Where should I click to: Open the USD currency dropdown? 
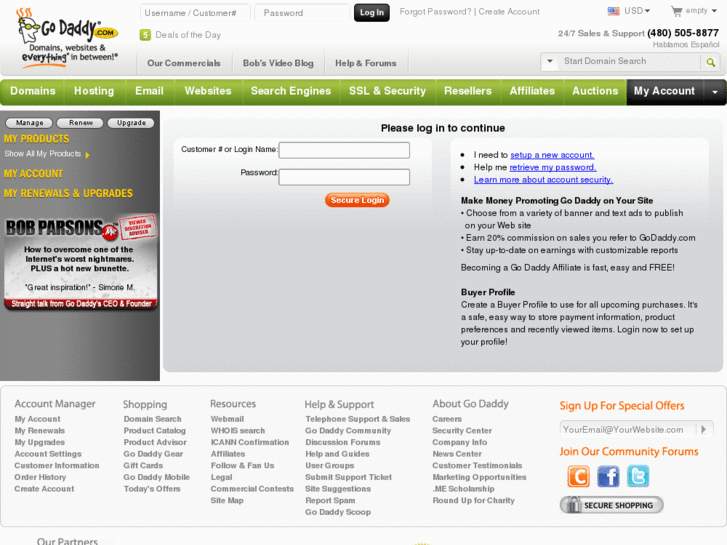click(x=637, y=11)
